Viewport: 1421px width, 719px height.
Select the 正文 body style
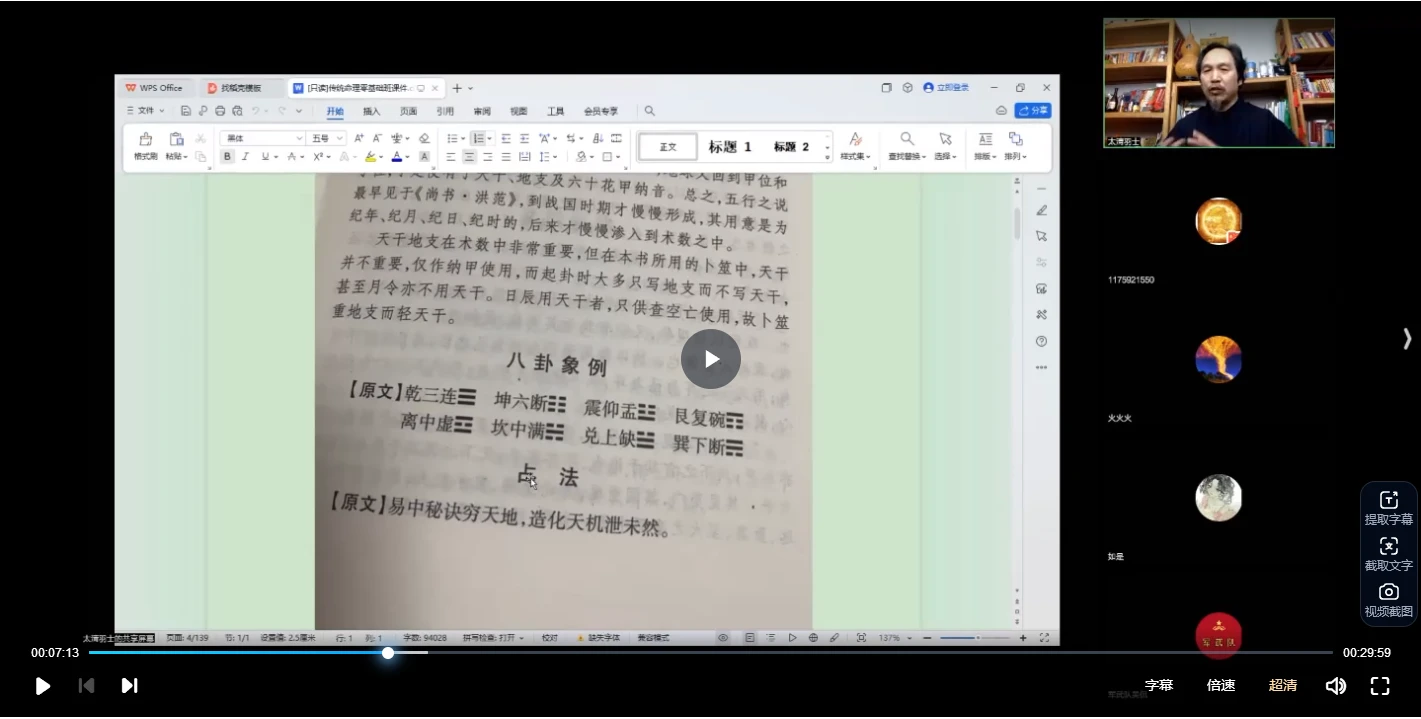[x=668, y=147]
